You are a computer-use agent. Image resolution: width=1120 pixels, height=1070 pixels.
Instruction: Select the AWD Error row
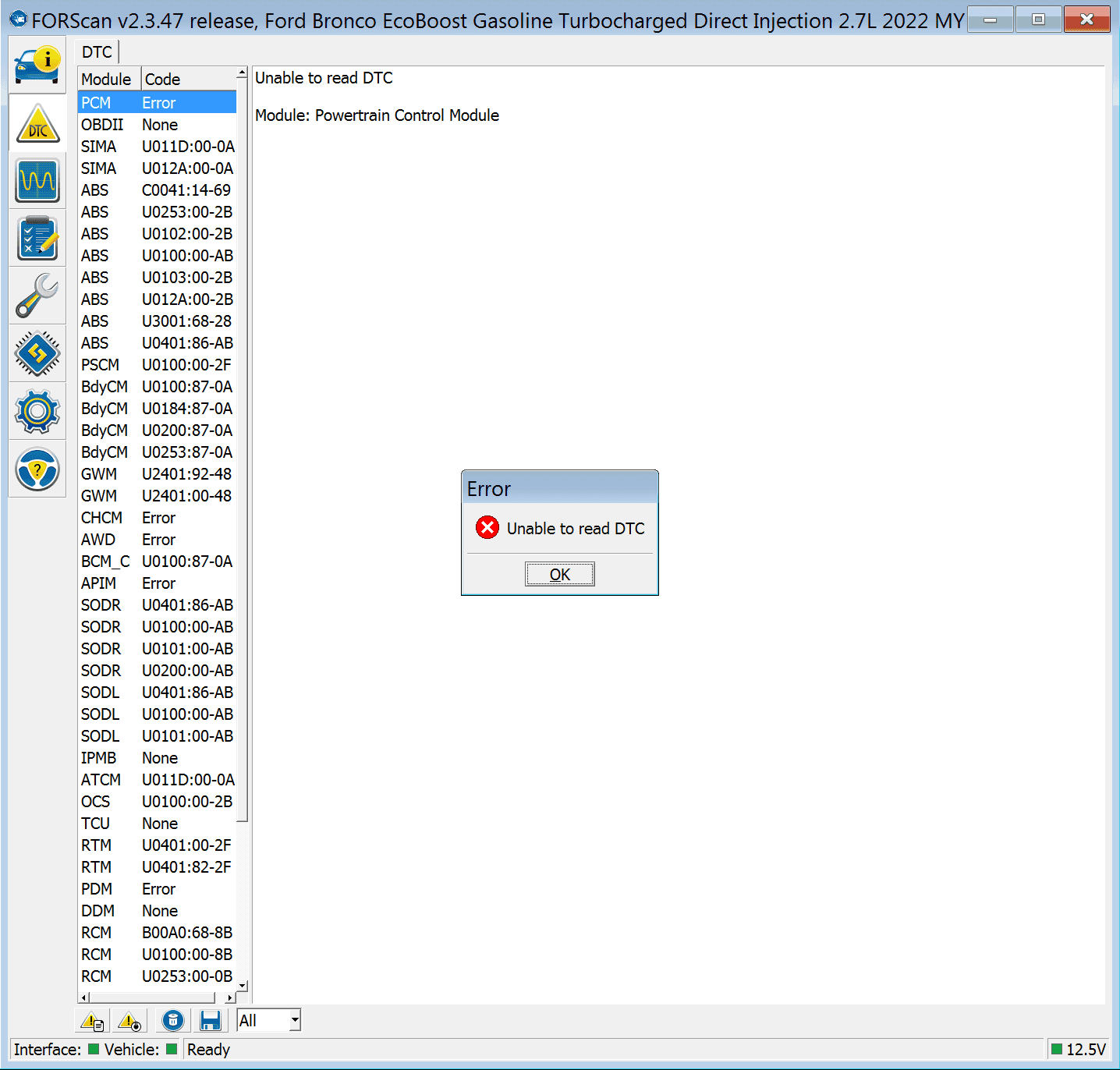click(x=157, y=540)
